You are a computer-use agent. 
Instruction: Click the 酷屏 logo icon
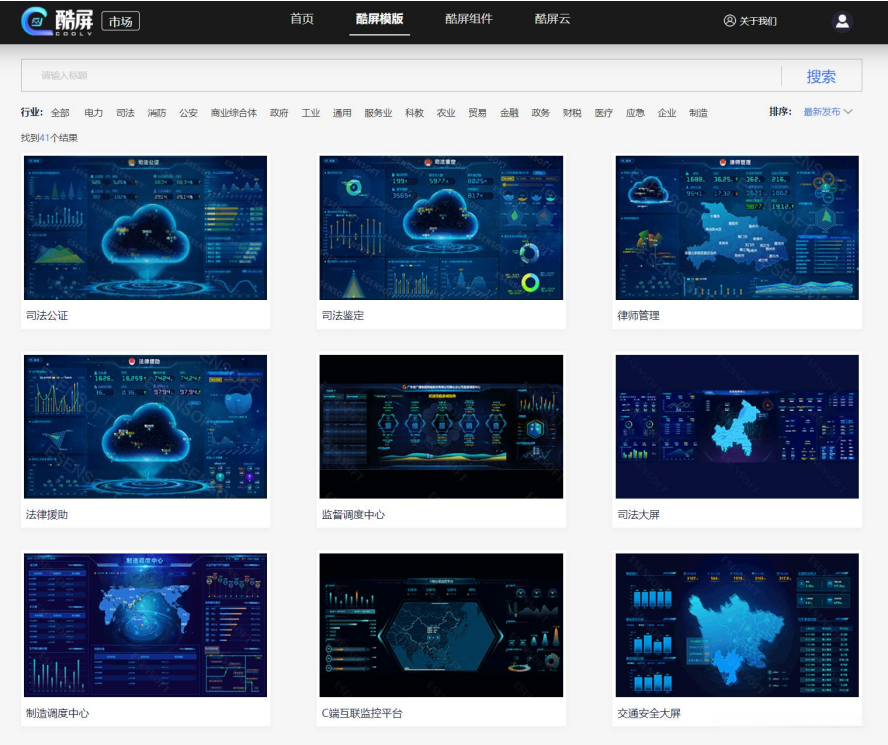point(36,22)
